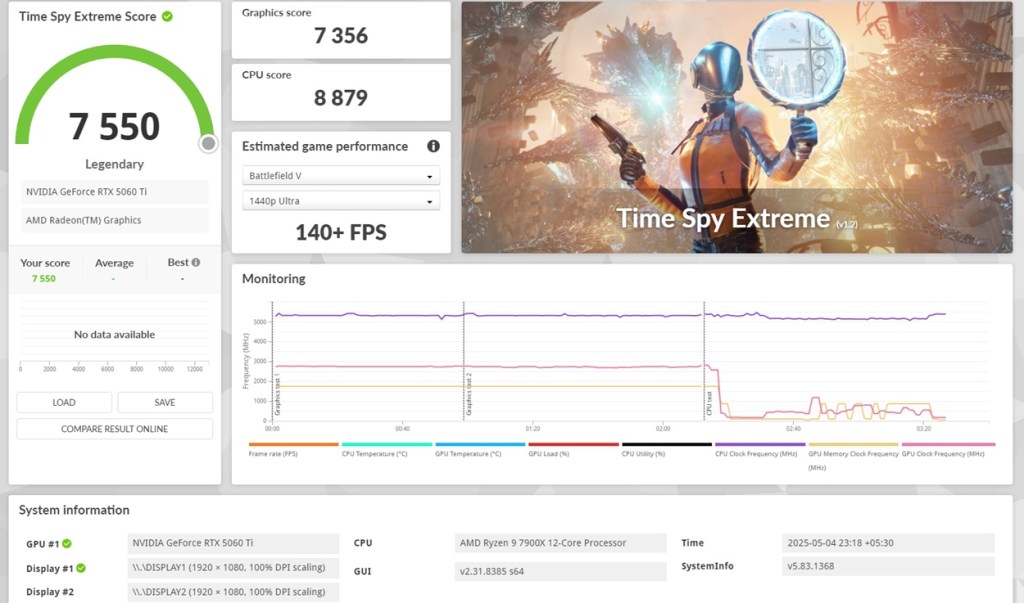Open the Estimated game performance info icon
Image resolution: width=1024 pixels, height=603 pixels.
point(433,146)
